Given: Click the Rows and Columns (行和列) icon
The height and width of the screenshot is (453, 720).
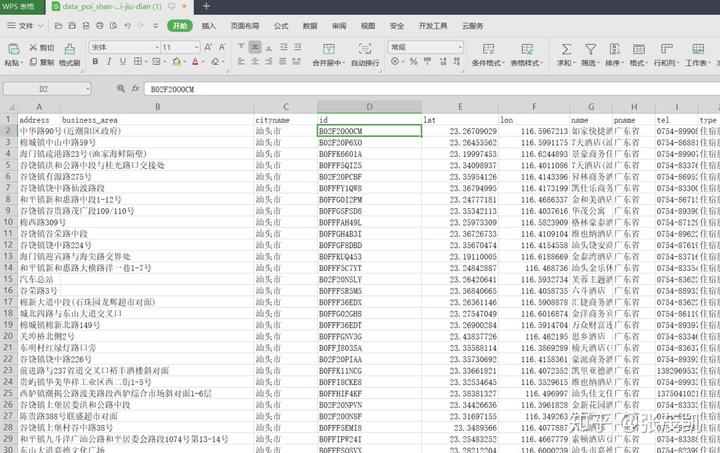Looking at the screenshot, I should click(x=666, y=49).
